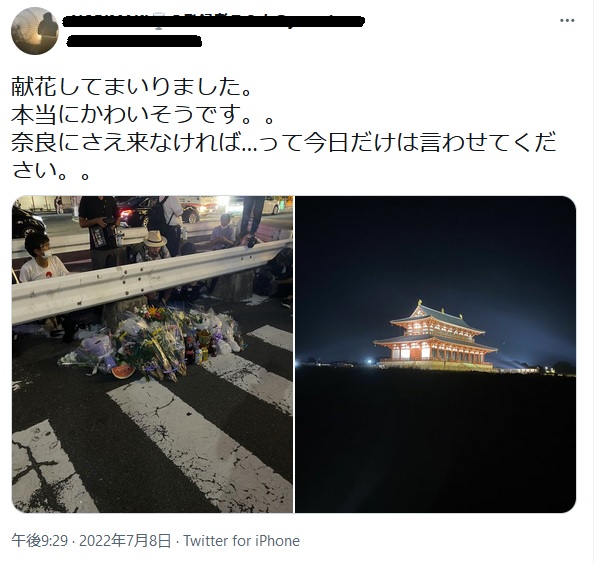The width and height of the screenshot is (594, 563).
Task: Click the 2022年7月8日 date
Action: pos(125,541)
